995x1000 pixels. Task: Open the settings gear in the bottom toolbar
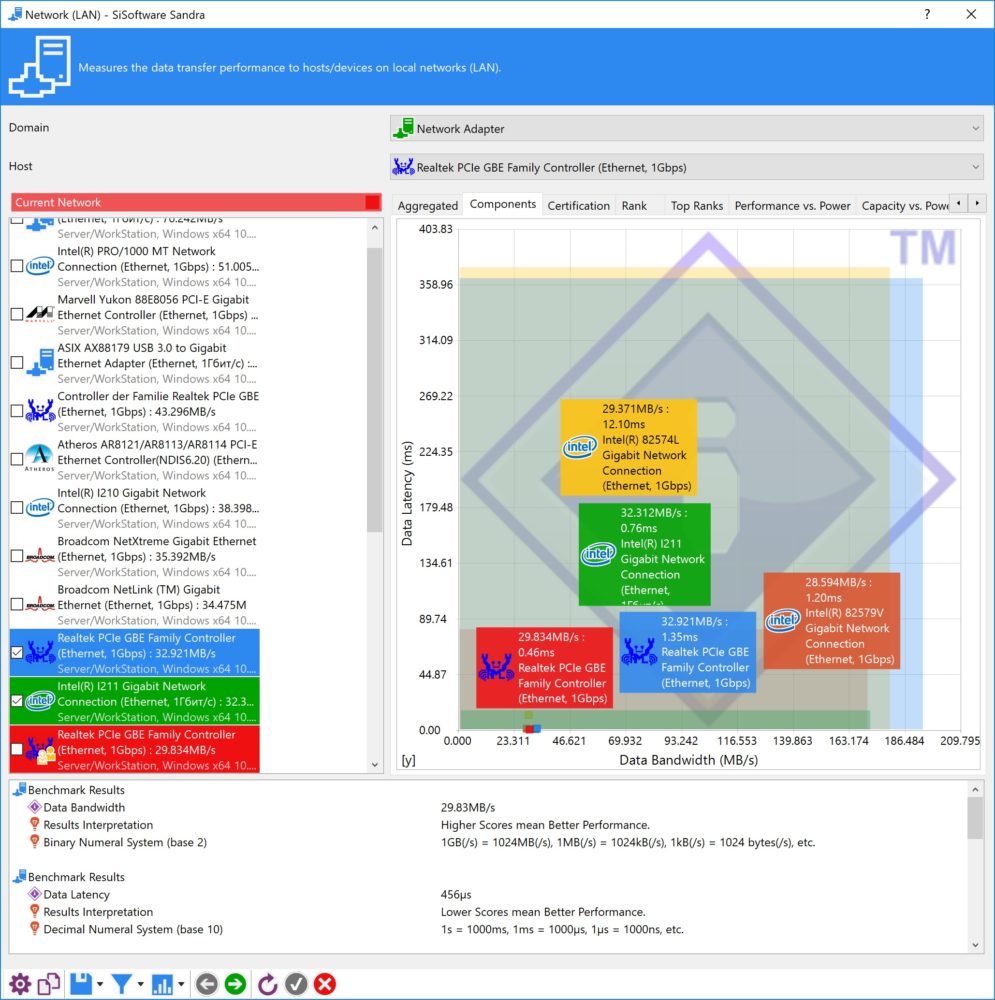20,984
